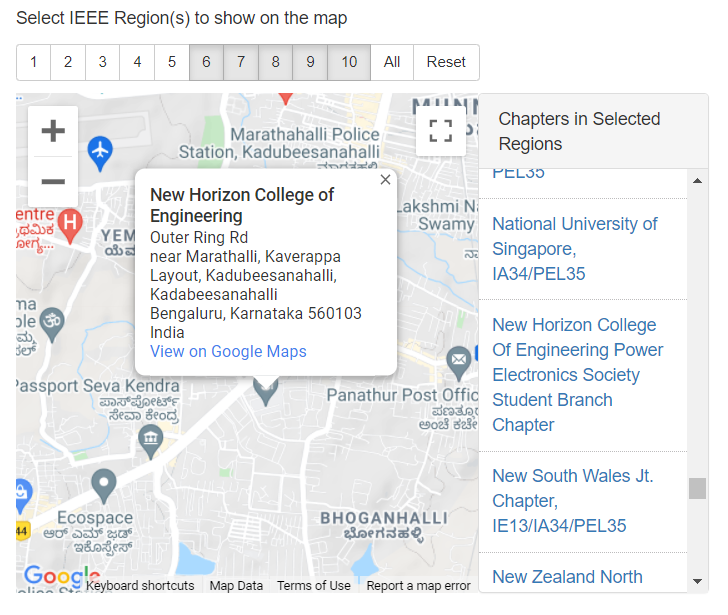Image resolution: width=728 pixels, height=615 pixels.
Task: Click the temple Om marker on the map
Action: tap(52, 324)
